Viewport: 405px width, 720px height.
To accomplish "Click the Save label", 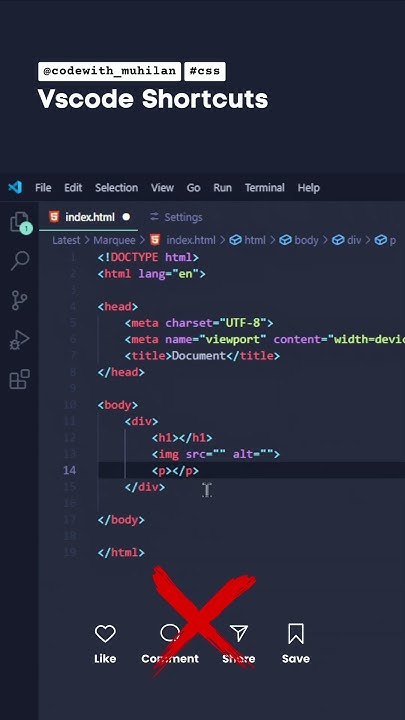I will click(x=296, y=658).
